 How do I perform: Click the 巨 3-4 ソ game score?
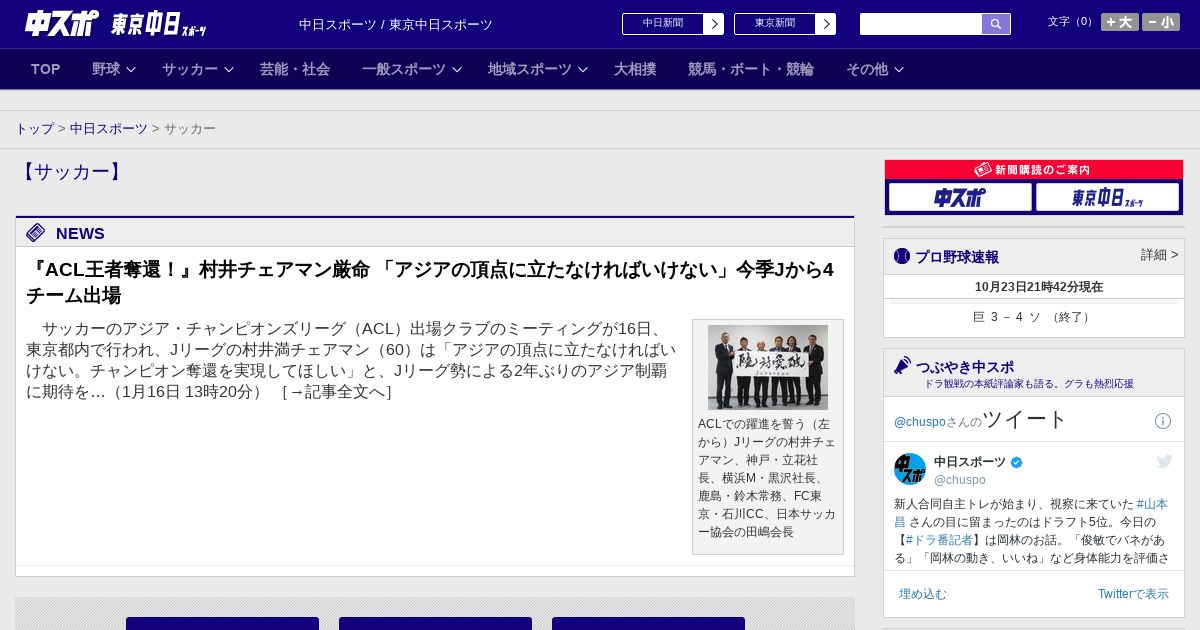click(x=1034, y=317)
